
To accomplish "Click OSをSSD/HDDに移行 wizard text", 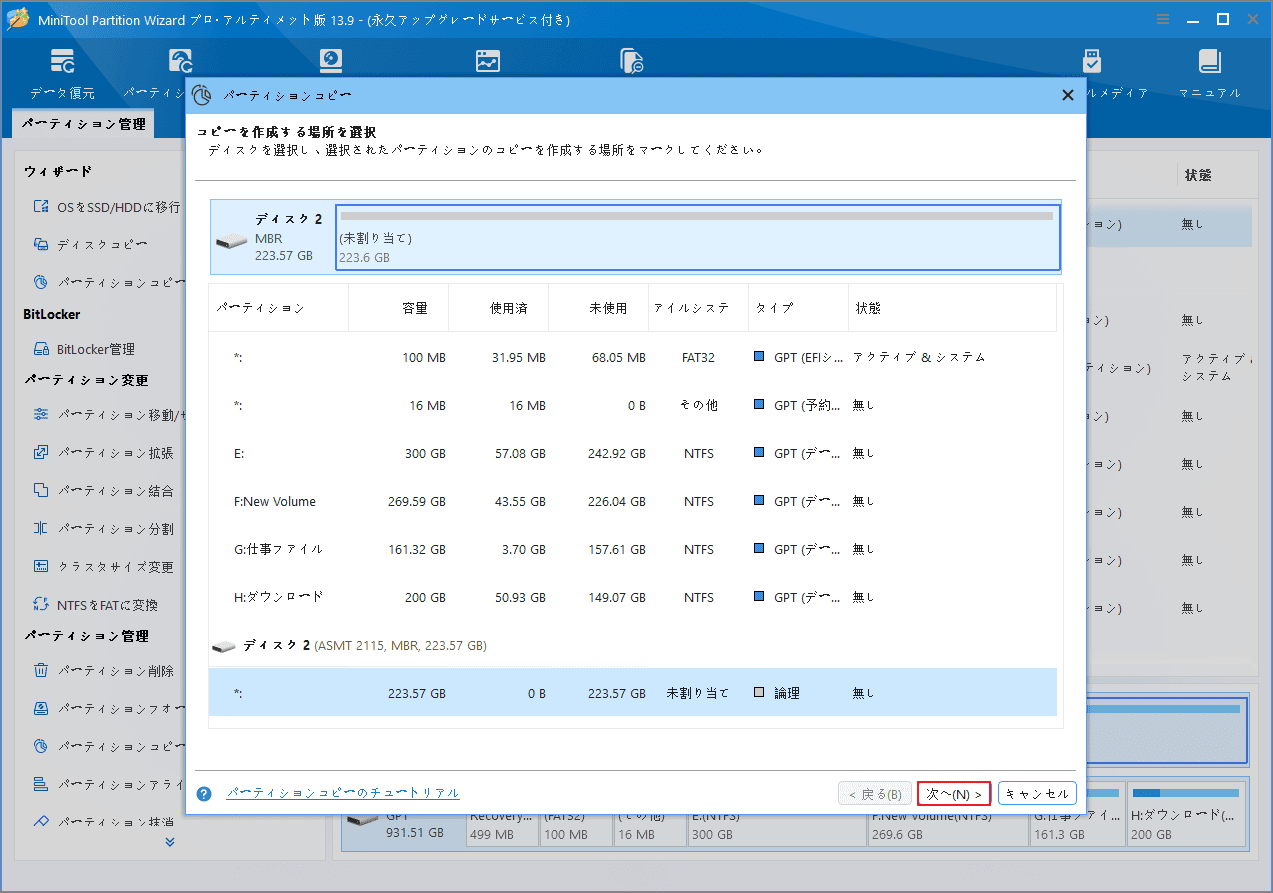I will tap(119, 207).
